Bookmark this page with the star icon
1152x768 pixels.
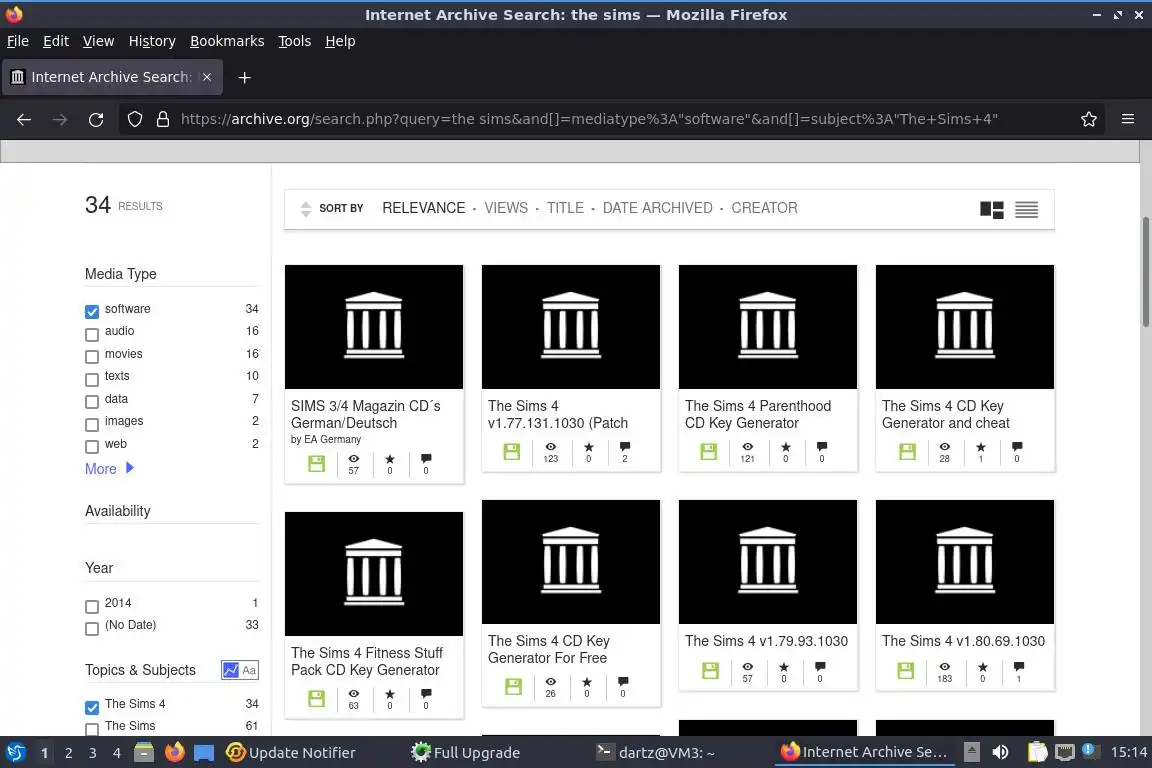click(x=1089, y=119)
